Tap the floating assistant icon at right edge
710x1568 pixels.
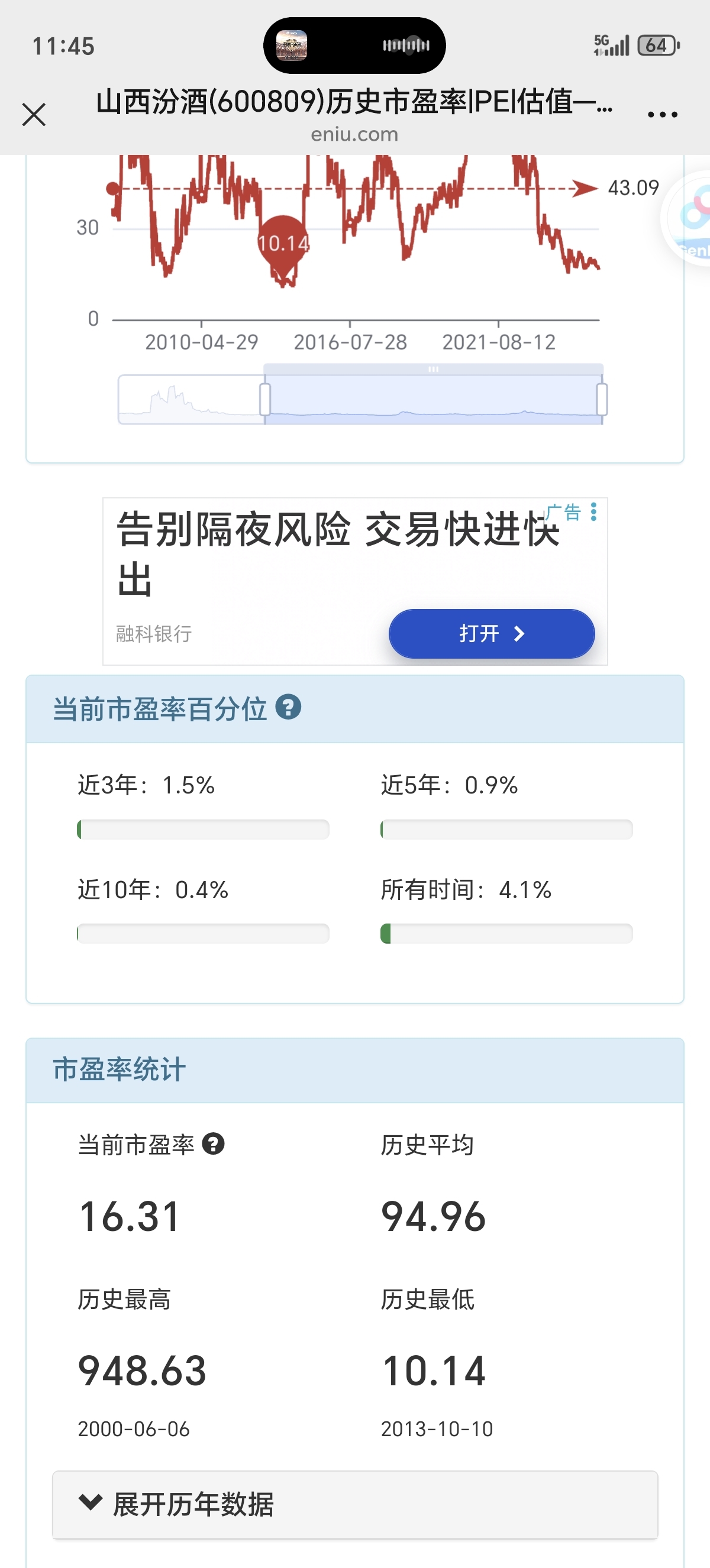pyautogui.click(x=692, y=218)
